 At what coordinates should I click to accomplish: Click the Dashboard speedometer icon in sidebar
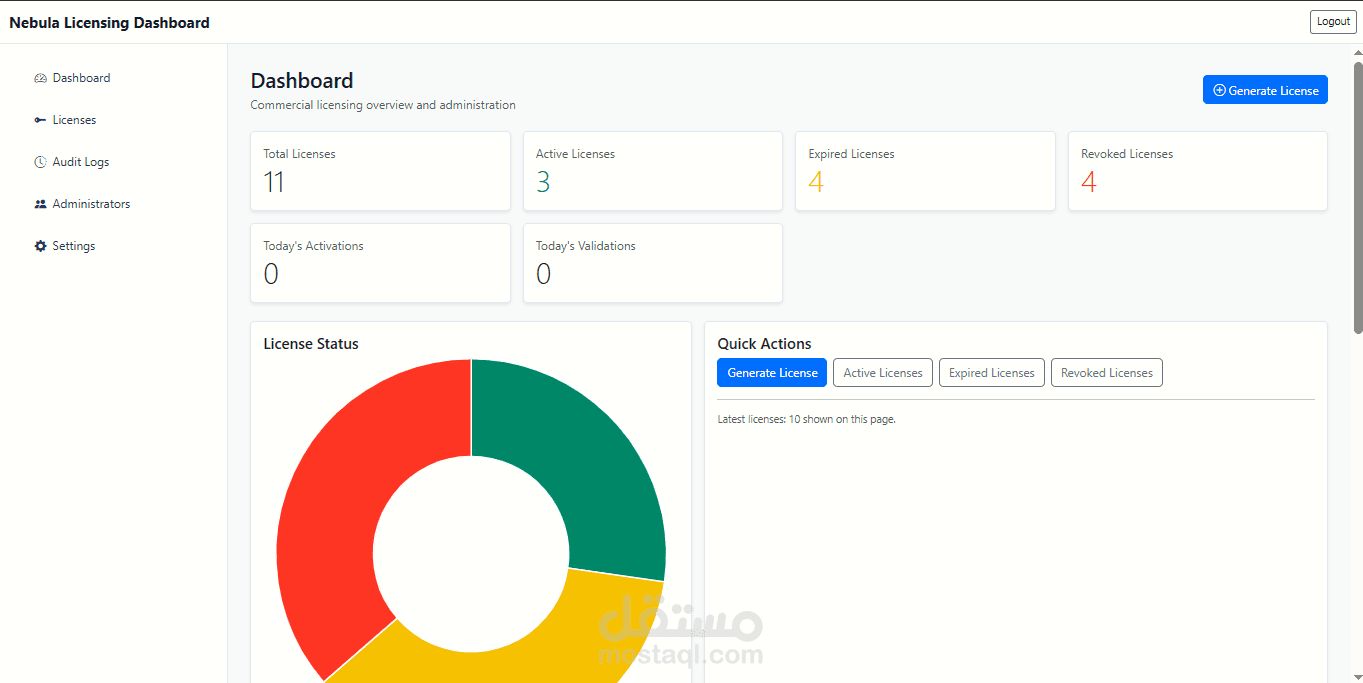point(40,78)
